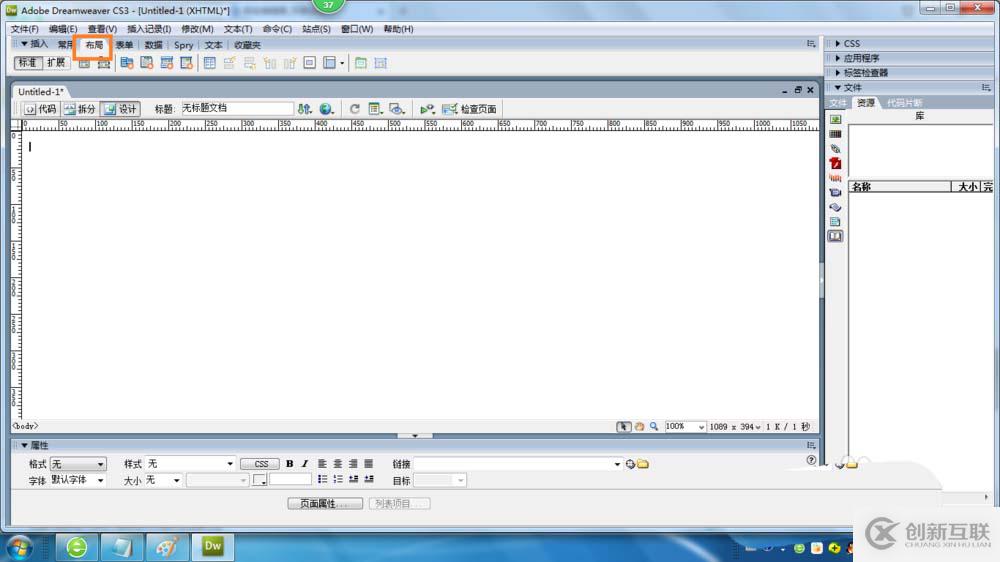This screenshot has height=562, width=1000.
Task: Click the text color swatch box
Action: click(x=259, y=480)
